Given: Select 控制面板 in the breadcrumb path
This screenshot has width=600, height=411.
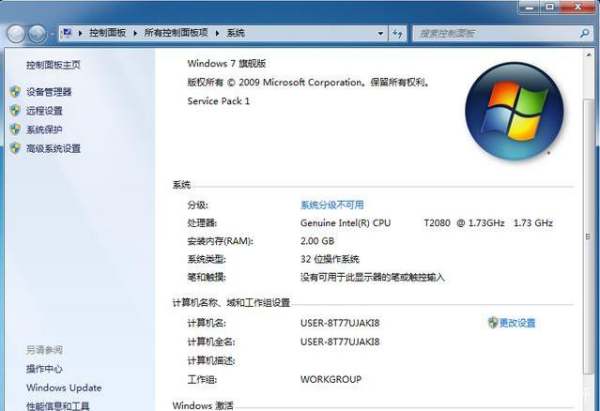Looking at the screenshot, I should point(104,33).
